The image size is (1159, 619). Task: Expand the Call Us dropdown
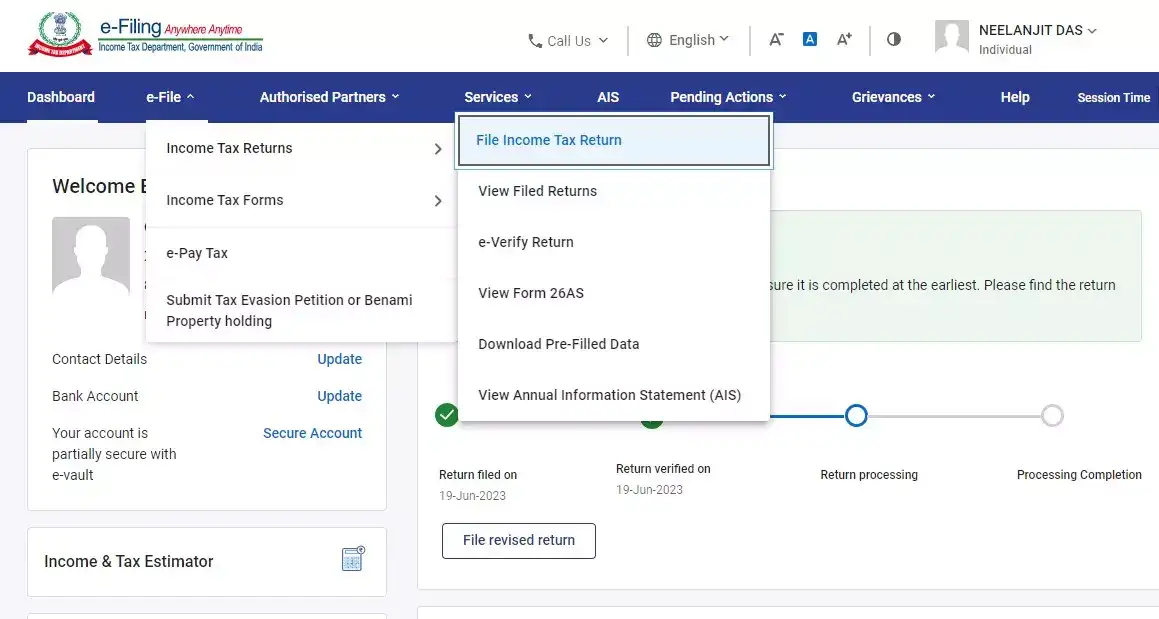point(567,40)
